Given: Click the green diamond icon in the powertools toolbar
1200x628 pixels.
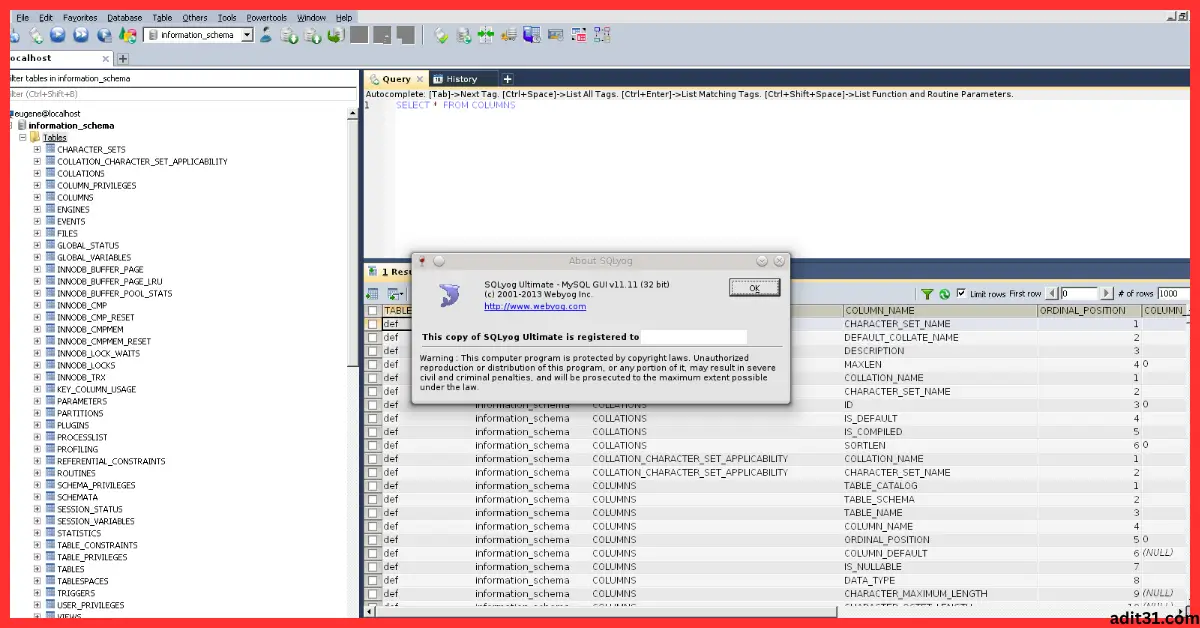Looking at the screenshot, I should (x=441, y=35).
